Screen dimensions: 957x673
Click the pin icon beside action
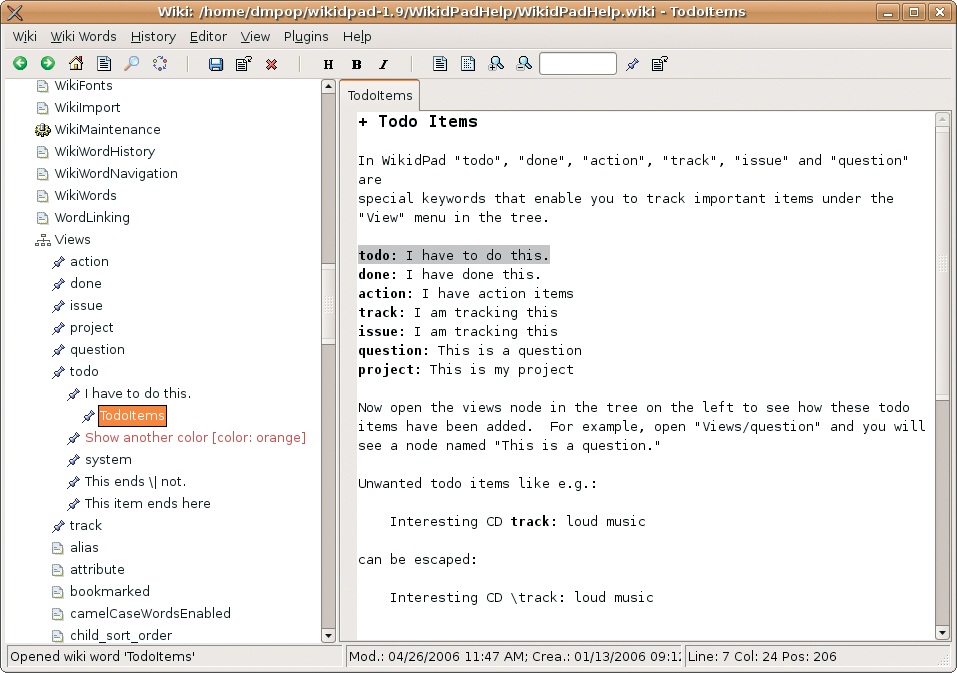click(59, 262)
